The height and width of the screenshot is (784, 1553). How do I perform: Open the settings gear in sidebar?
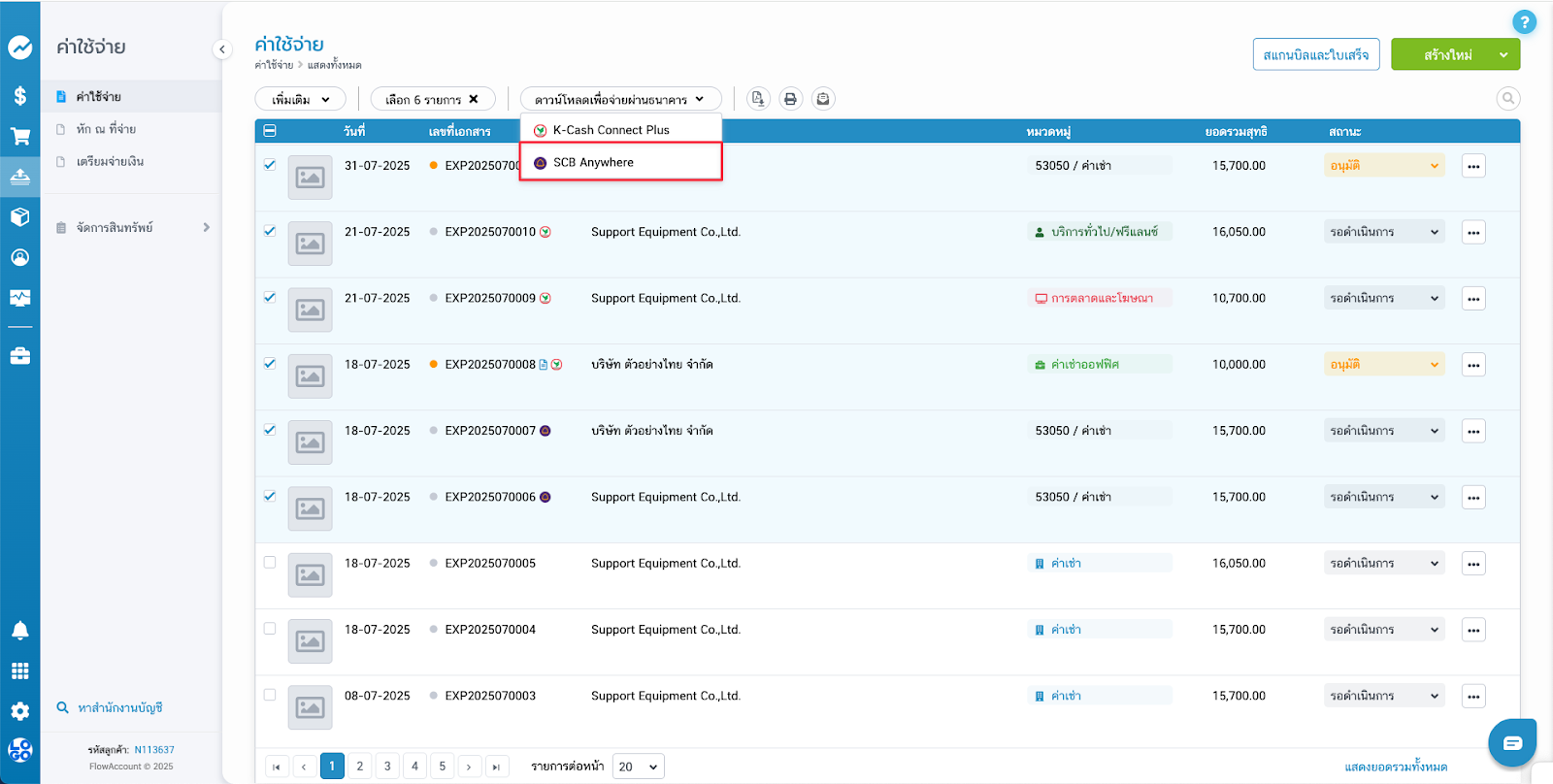click(19, 711)
